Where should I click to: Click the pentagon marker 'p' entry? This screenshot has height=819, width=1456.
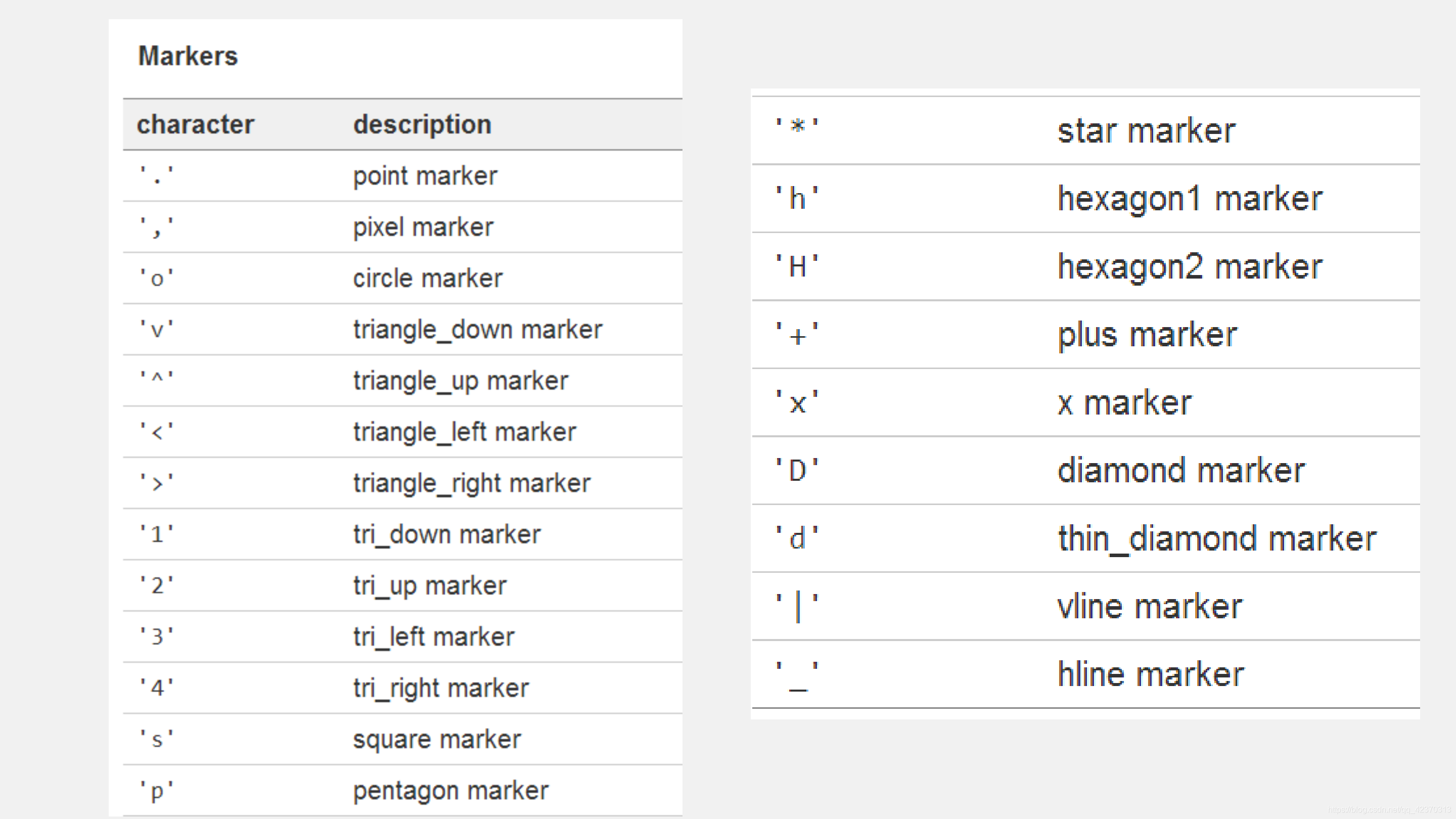point(400,790)
